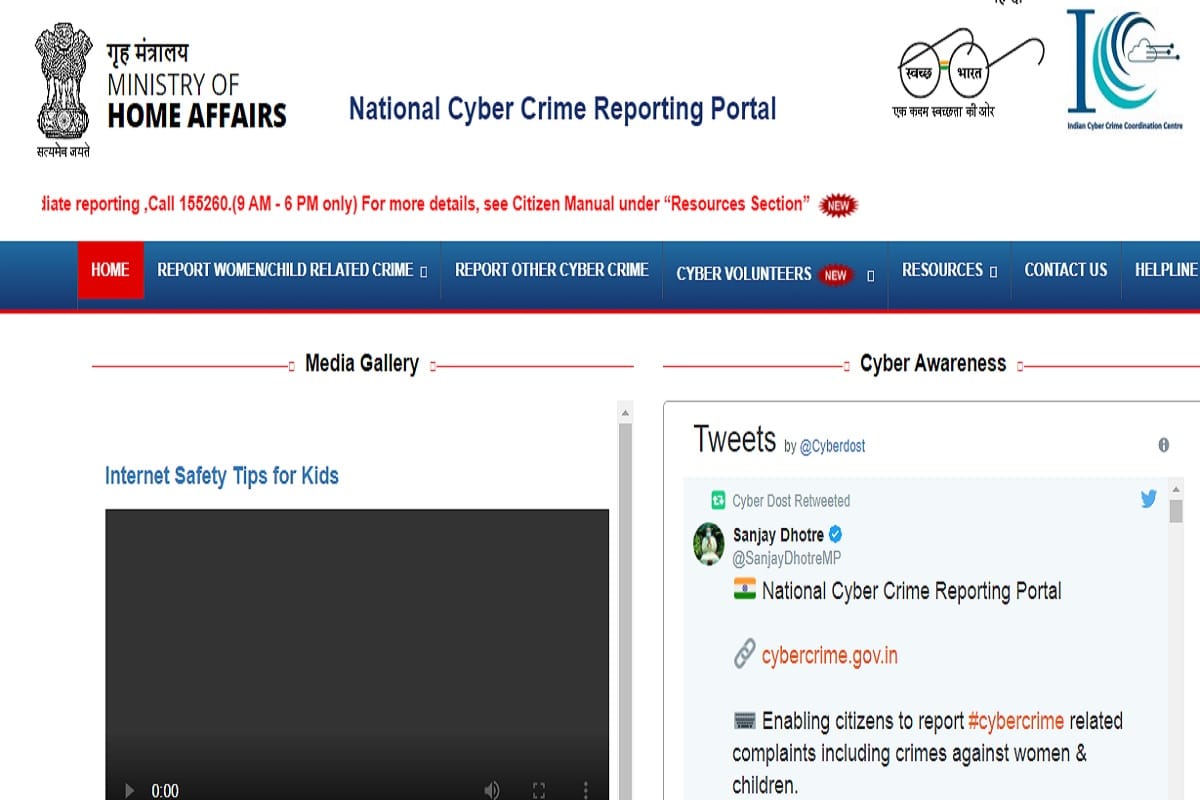Image resolution: width=1200 pixels, height=800 pixels.
Task: Click the Internet Safety Tips for Kids title
Action: click(x=222, y=476)
